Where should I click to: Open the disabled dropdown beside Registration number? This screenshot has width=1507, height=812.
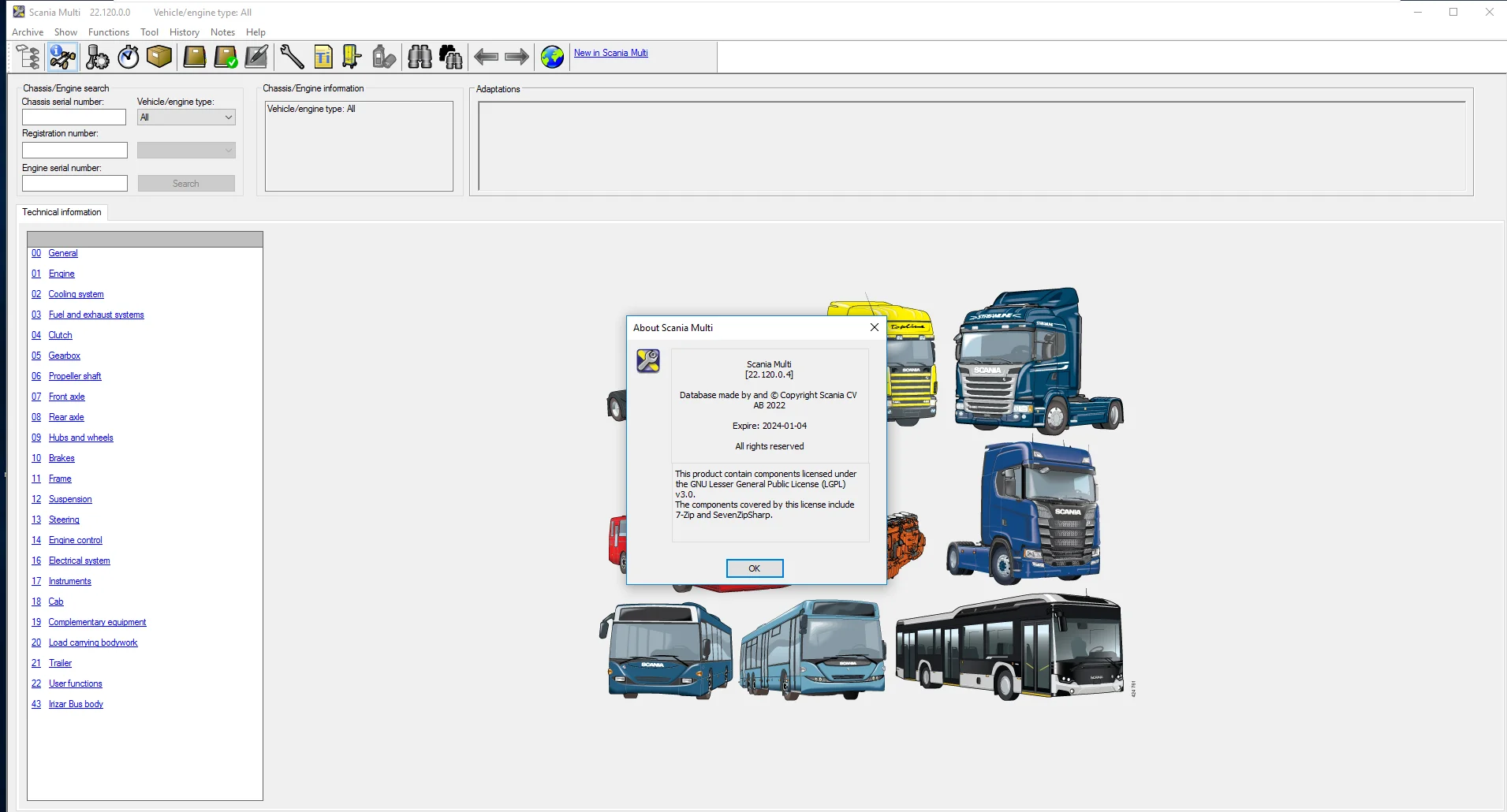[186, 150]
